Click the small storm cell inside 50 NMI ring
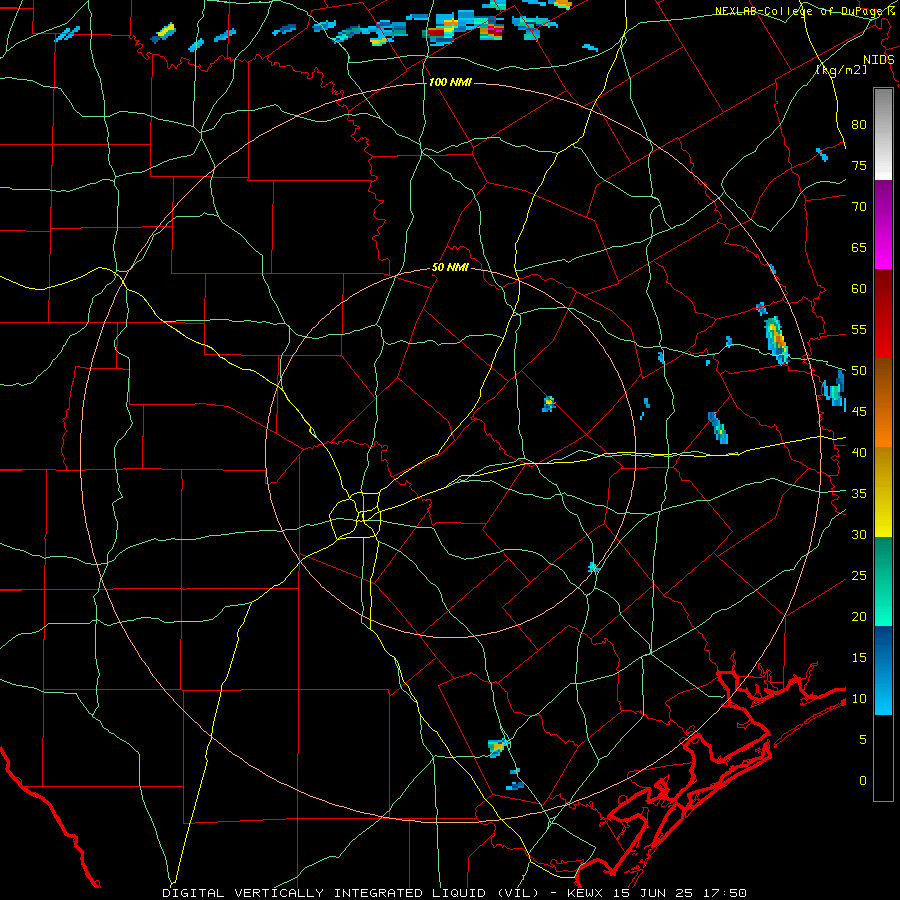Viewport: 900px width, 900px height. point(549,404)
